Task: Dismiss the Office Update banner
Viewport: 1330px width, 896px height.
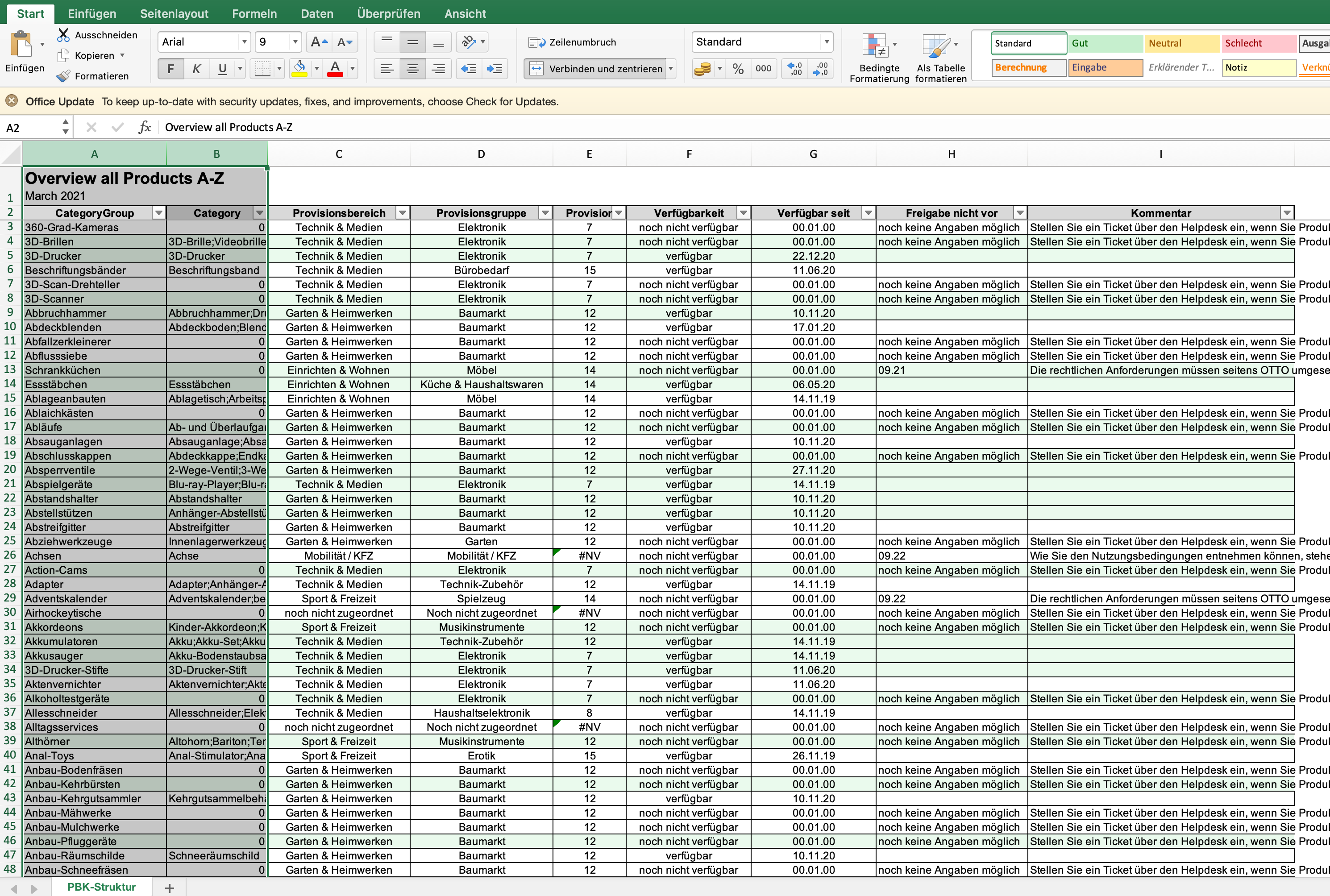Action: [x=12, y=101]
